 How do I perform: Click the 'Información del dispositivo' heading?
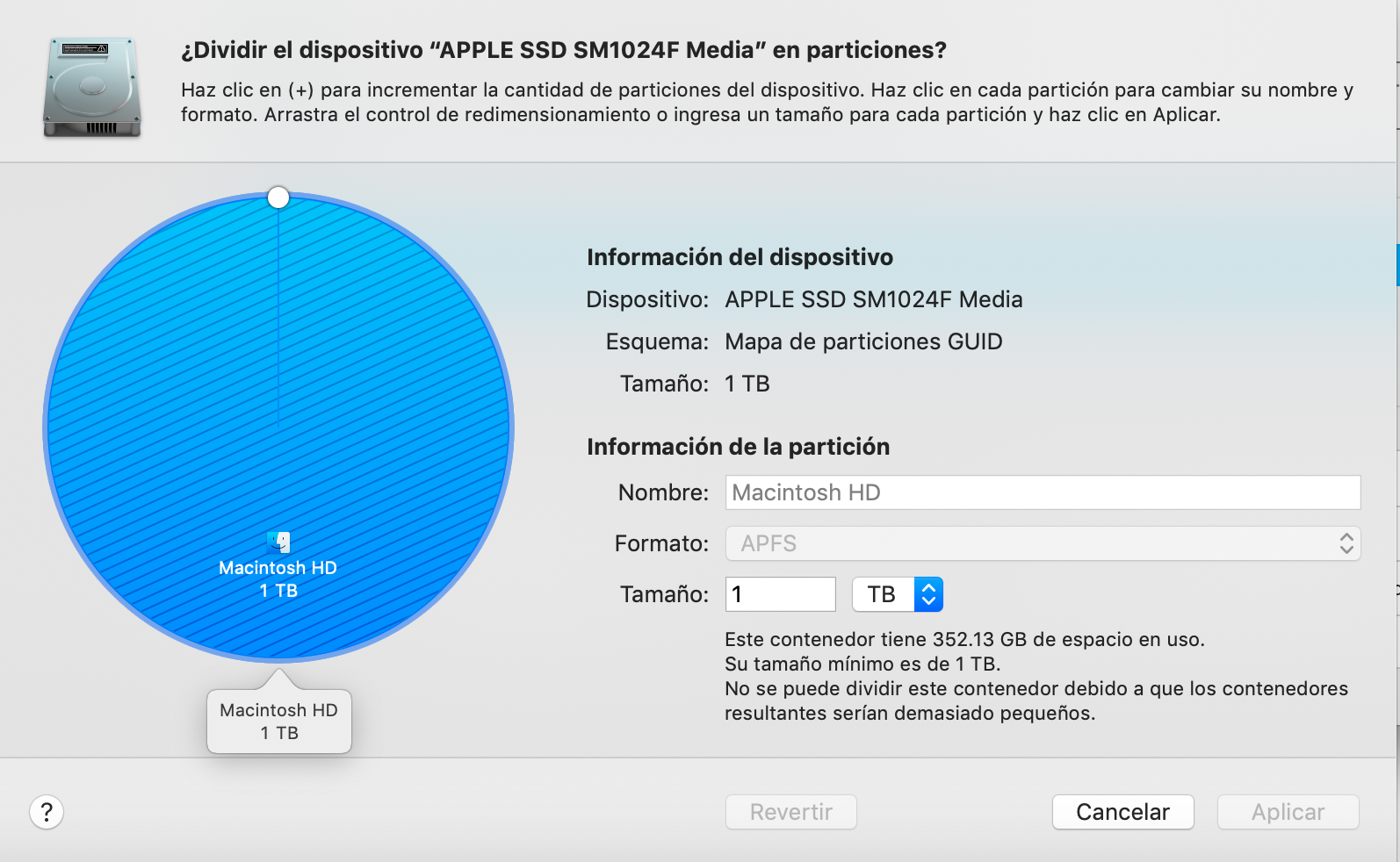(740, 257)
